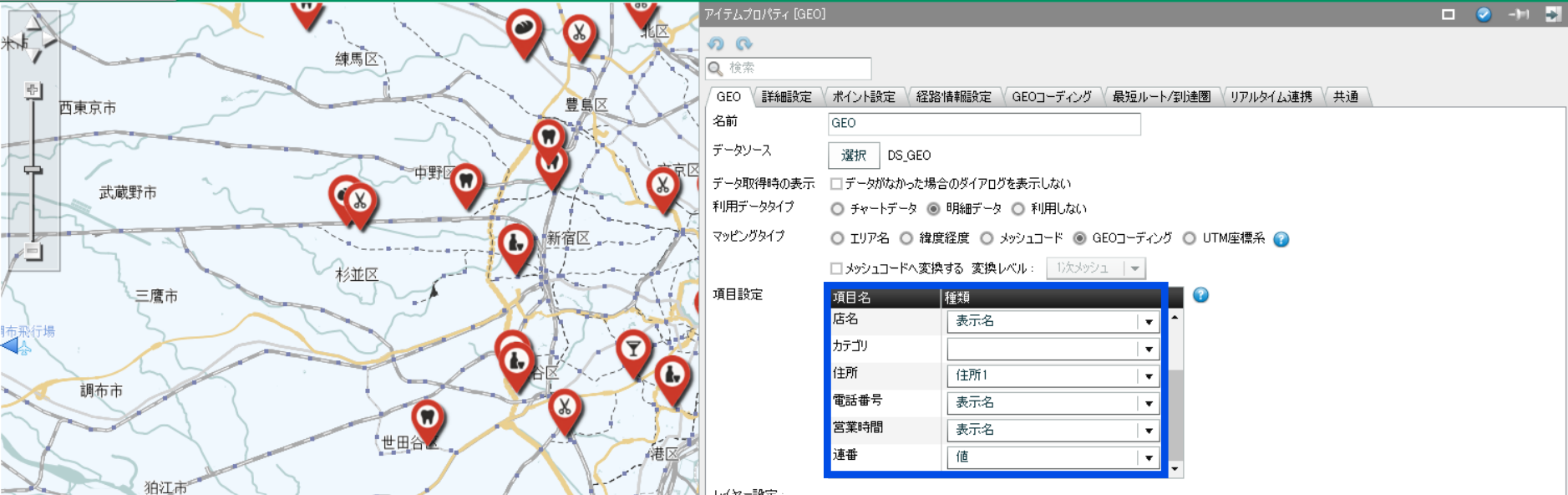The width and height of the screenshot is (1568, 495).
Task: Click the blue checkmark apply icon
Action: click(1484, 14)
